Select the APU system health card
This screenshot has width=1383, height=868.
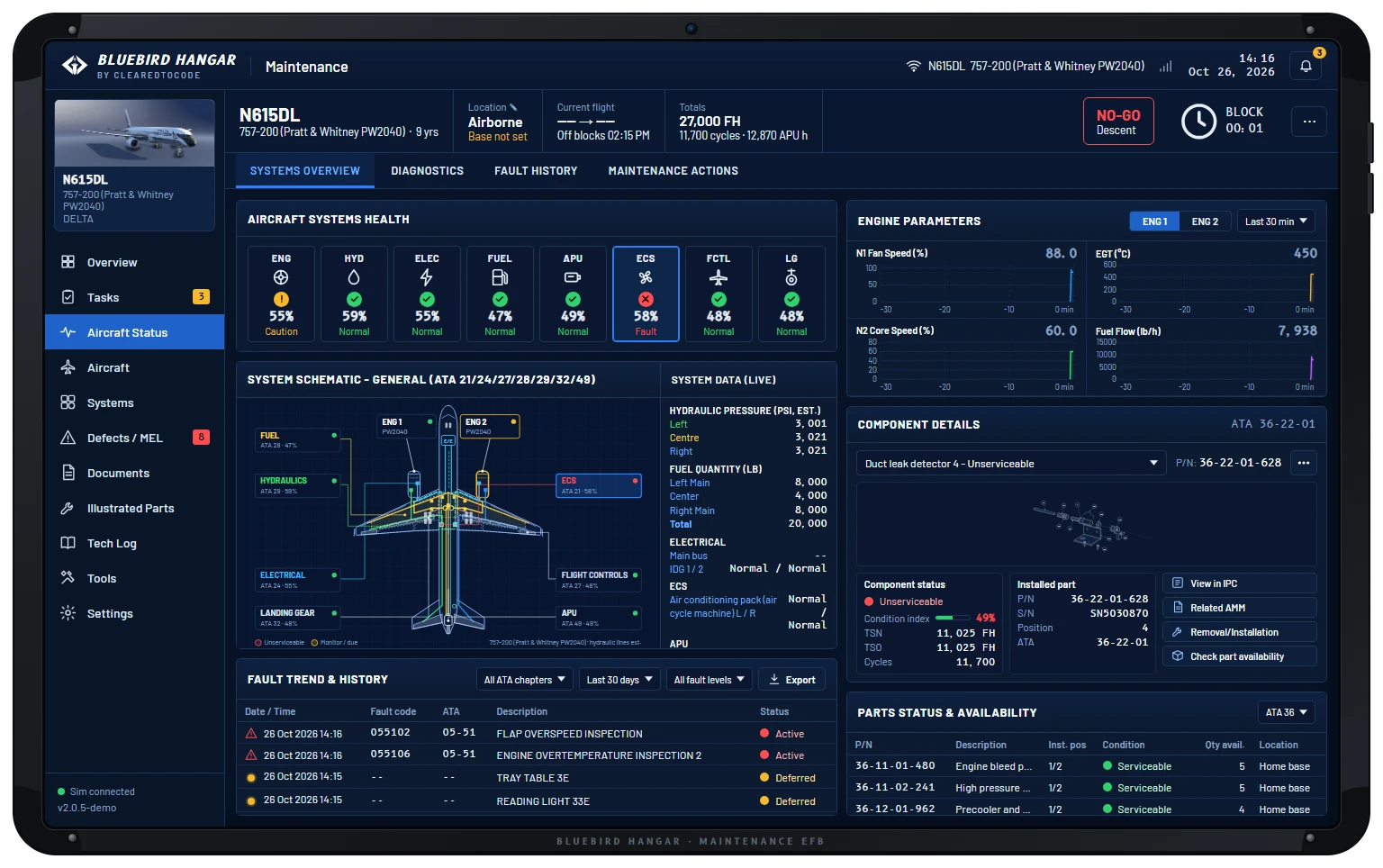point(573,294)
